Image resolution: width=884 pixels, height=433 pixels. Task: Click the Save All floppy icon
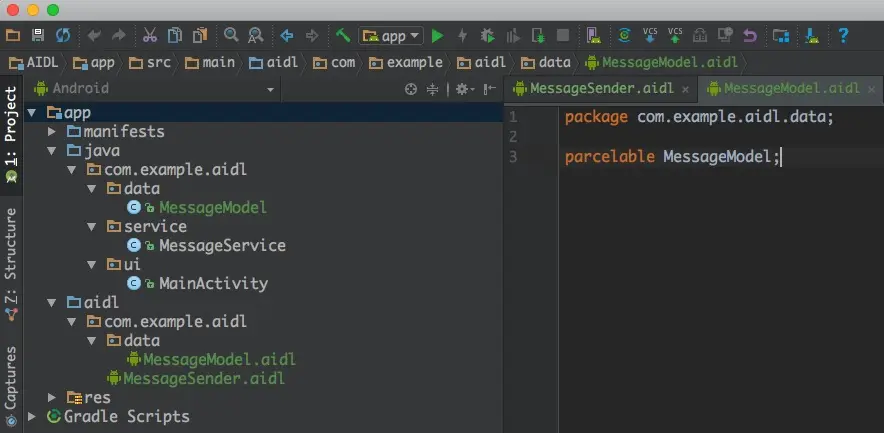38,36
